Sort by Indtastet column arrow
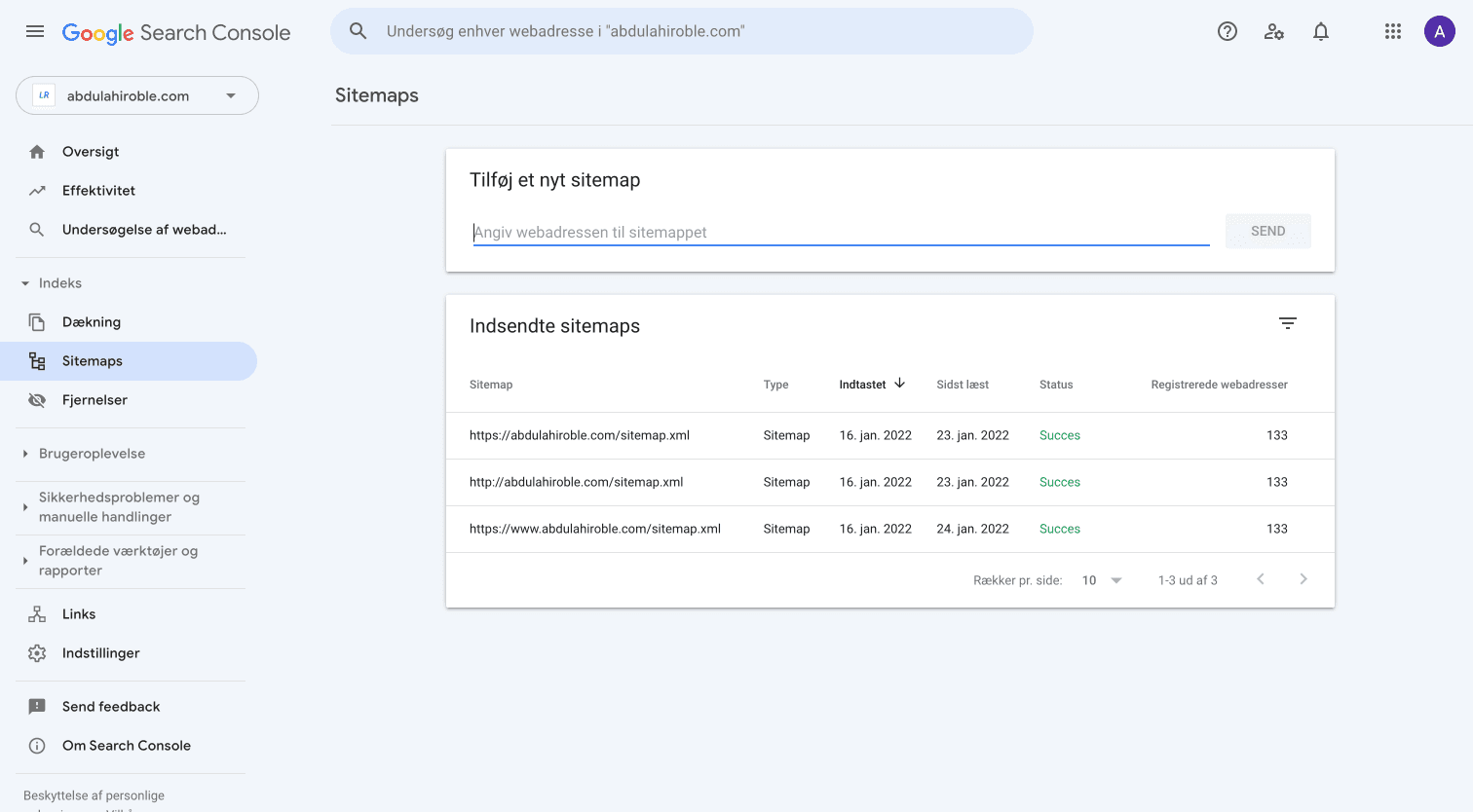This screenshot has width=1473, height=812. click(900, 384)
